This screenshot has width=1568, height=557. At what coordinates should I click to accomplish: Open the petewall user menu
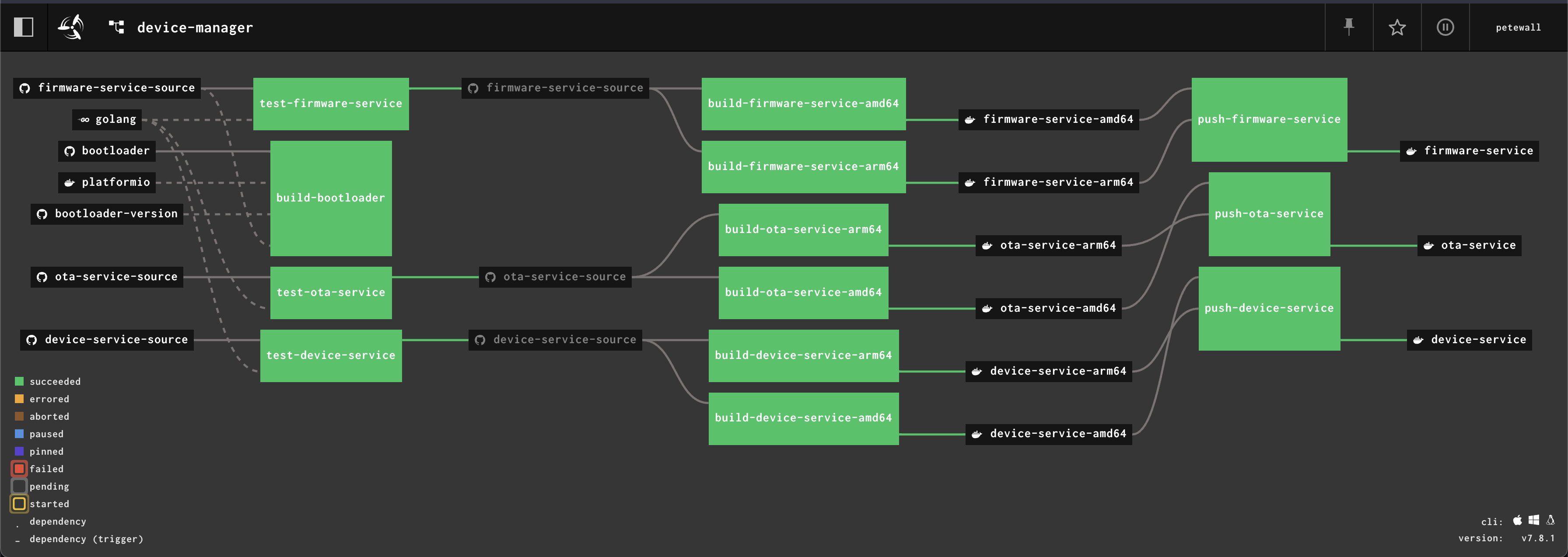coord(1518,28)
